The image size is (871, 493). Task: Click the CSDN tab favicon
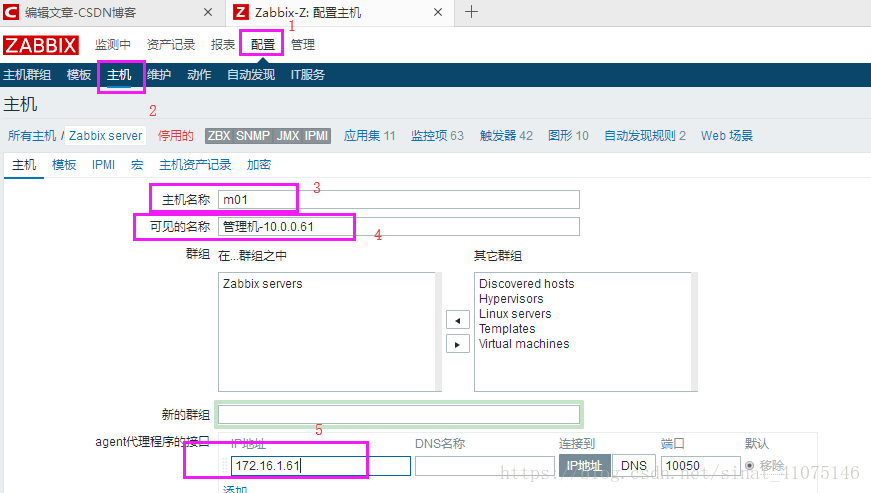11,12
